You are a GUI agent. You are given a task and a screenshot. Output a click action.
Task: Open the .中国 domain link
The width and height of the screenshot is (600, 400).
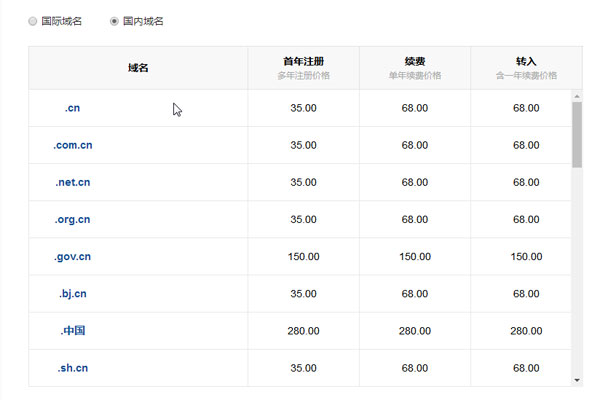pos(72,330)
